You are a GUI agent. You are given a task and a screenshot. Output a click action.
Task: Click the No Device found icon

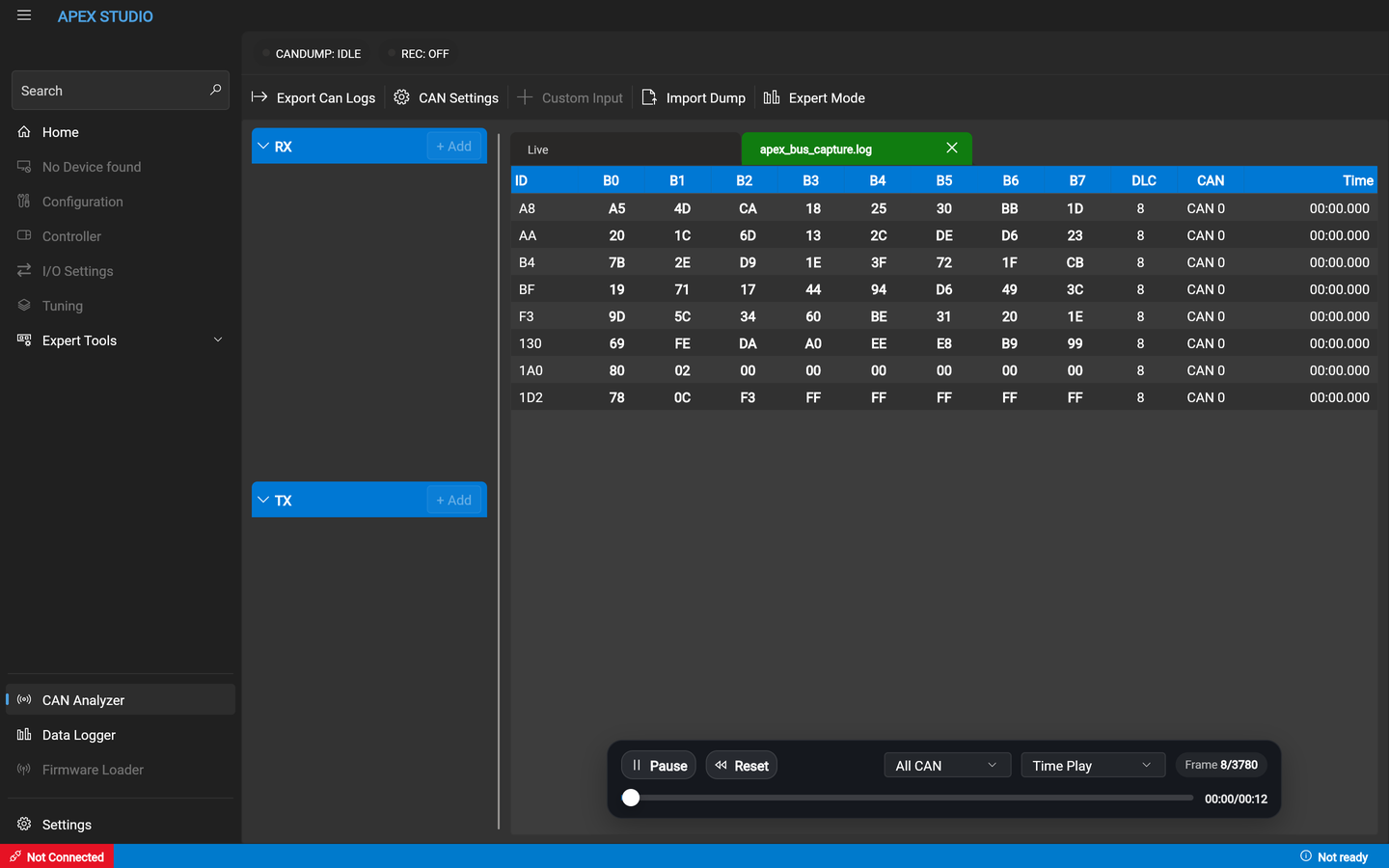pyautogui.click(x=24, y=166)
